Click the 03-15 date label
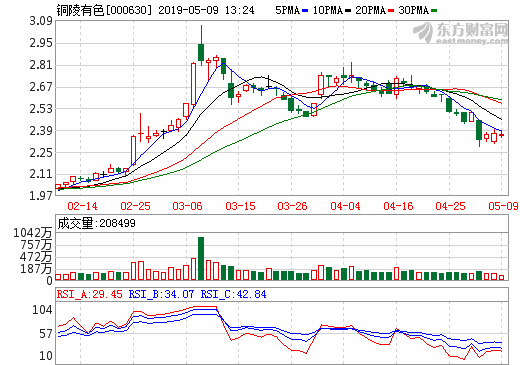520x365 pixels. coord(240,206)
